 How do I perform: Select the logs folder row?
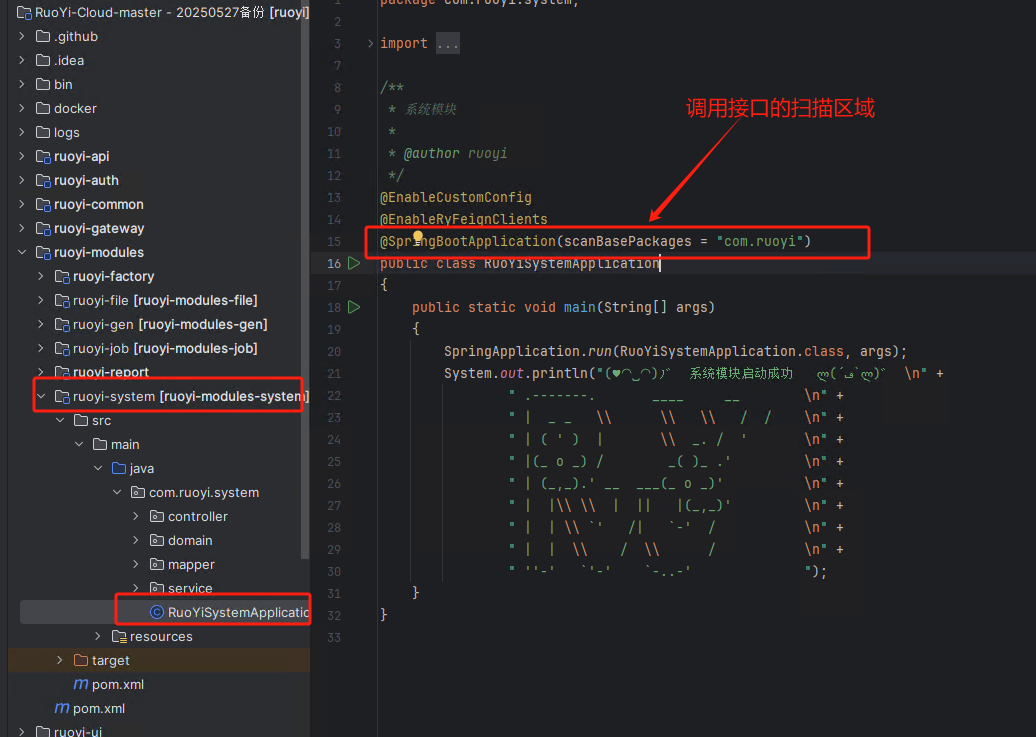(x=159, y=132)
